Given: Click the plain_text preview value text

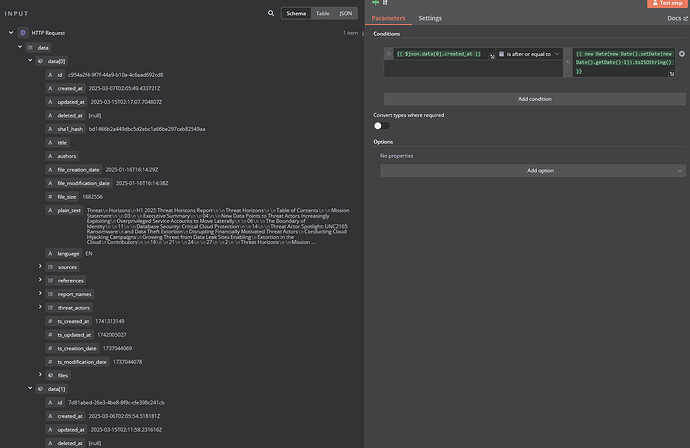Looking at the screenshot, I should click(x=218, y=226).
